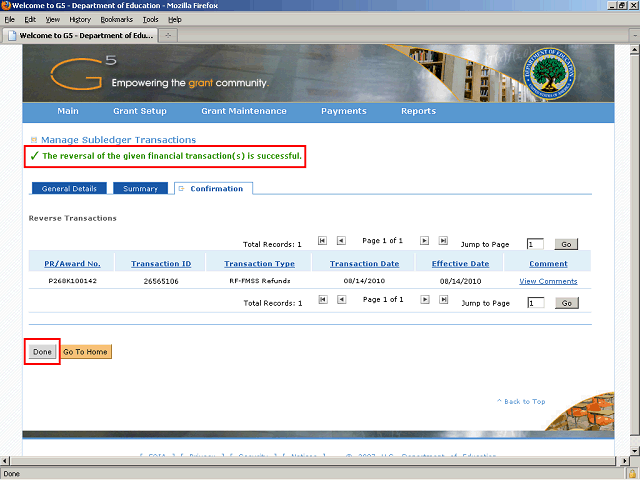The width and height of the screenshot is (640, 480).
Task: Click the security lock icon in status bar
Action: (x=633, y=474)
